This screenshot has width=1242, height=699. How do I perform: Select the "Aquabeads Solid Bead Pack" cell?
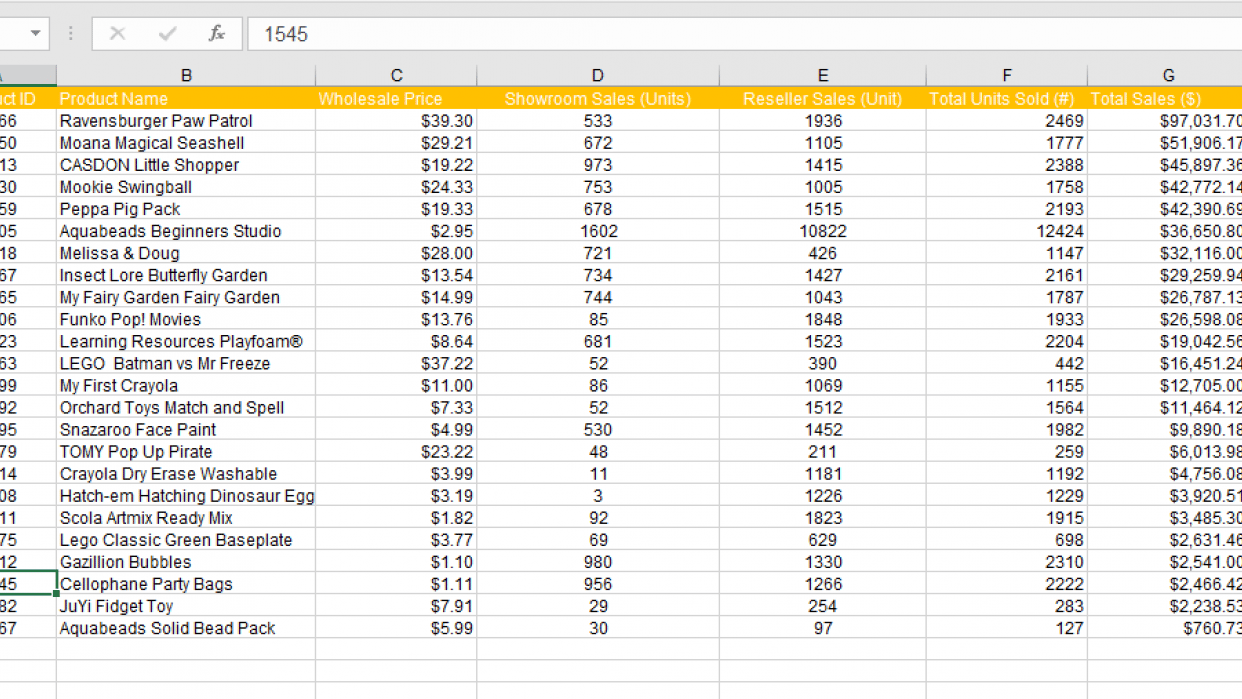click(x=186, y=627)
